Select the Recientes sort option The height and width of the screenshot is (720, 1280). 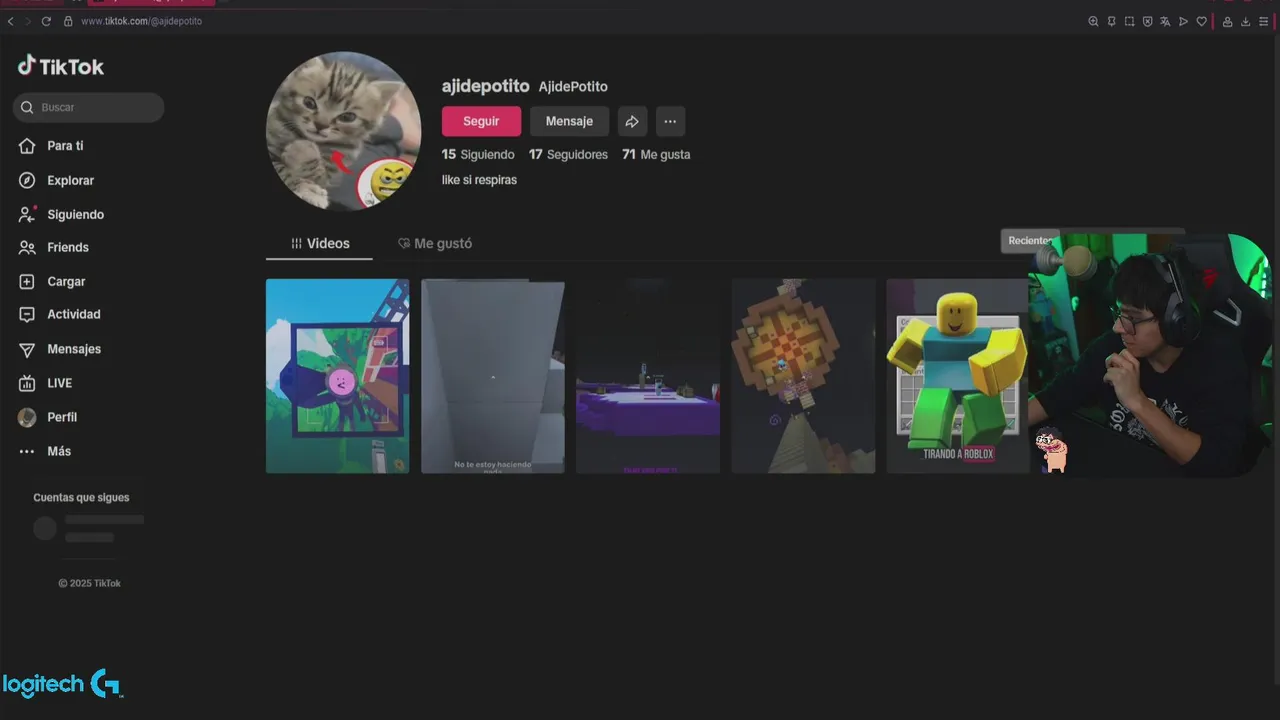(x=1030, y=241)
